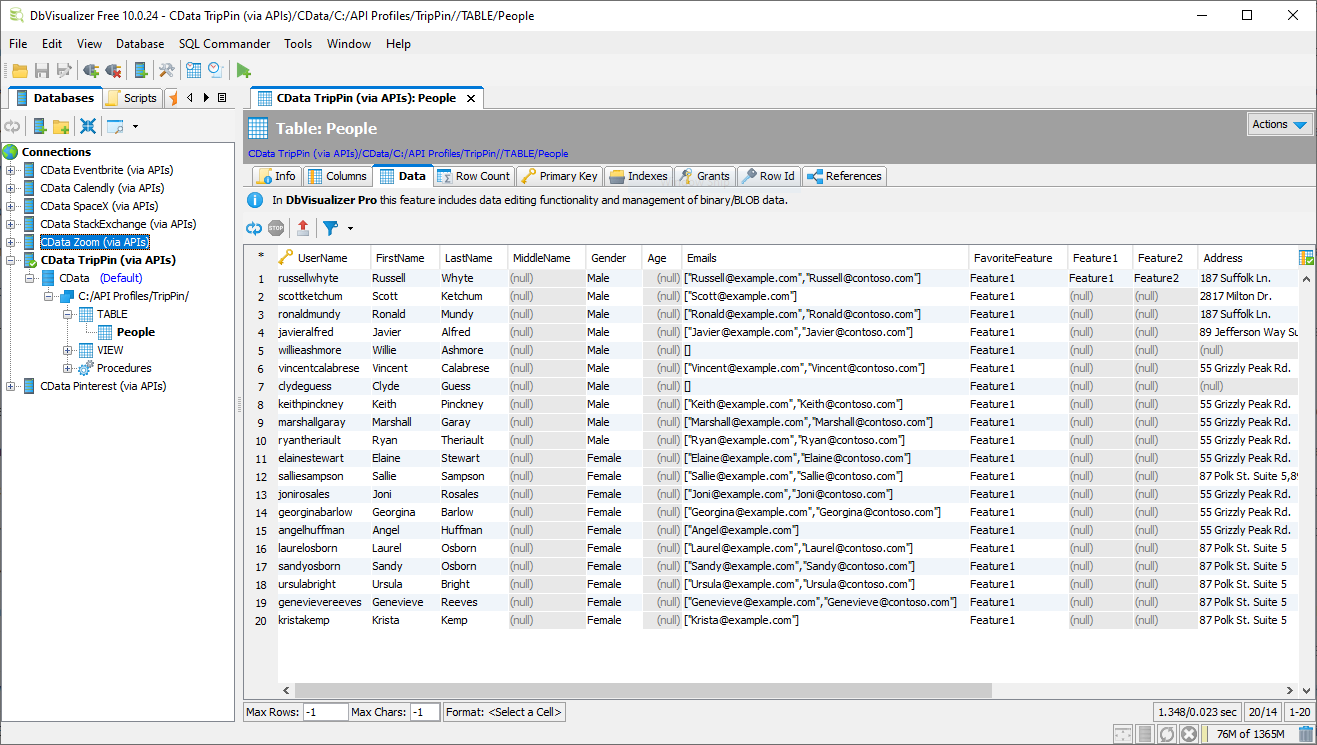Click the Open File folder icon in main toolbar

tap(20, 70)
